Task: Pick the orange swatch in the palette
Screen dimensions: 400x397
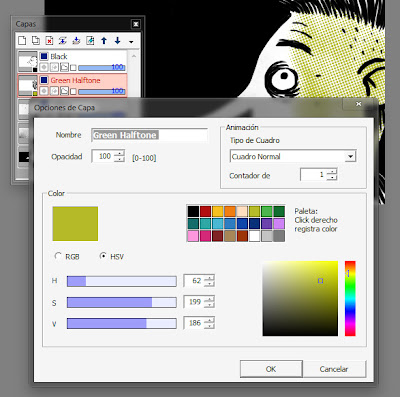Action: tap(230, 211)
